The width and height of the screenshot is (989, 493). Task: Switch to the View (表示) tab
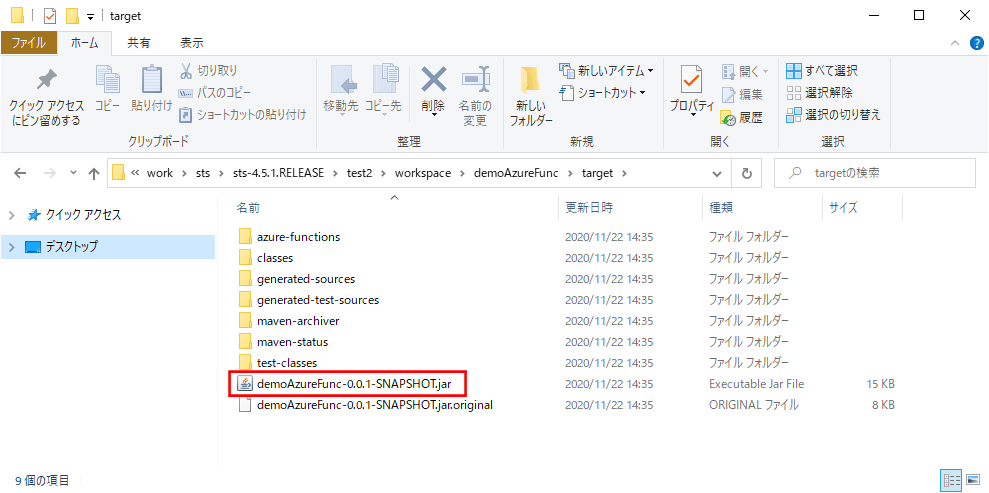[192, 43]
